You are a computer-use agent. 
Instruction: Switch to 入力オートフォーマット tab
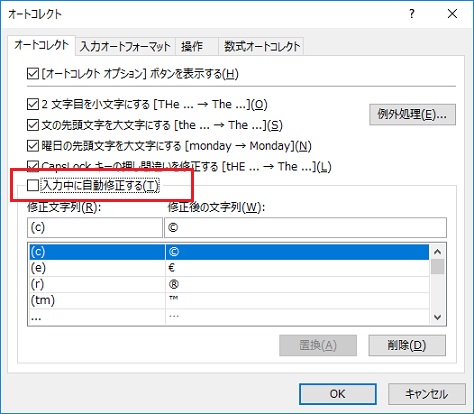coord(125,46)
